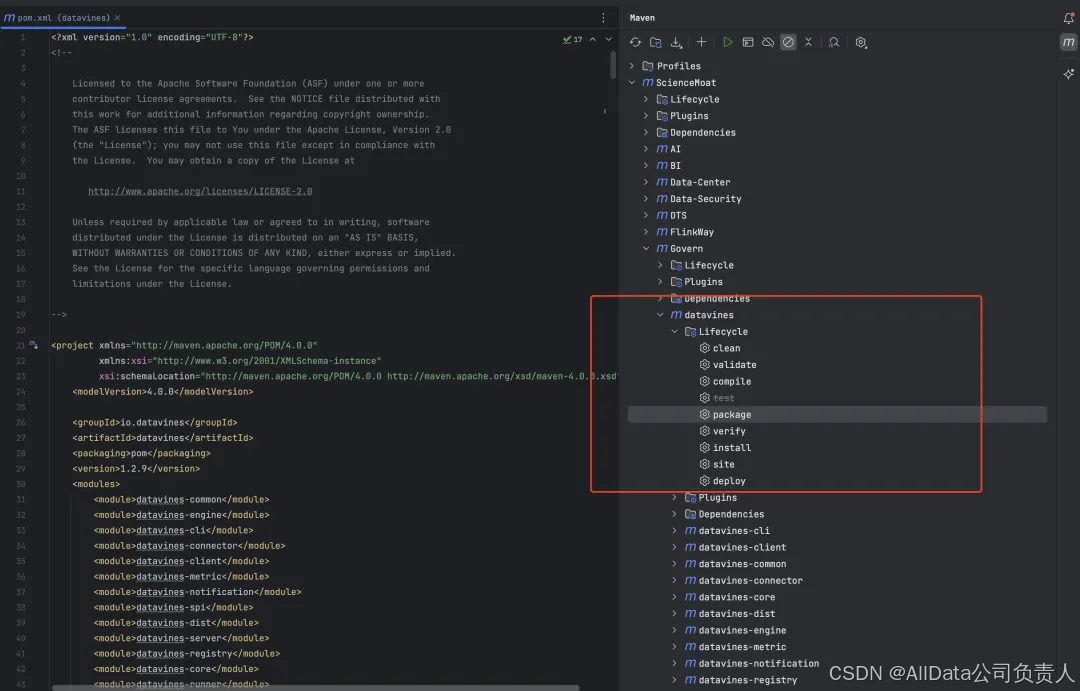Collapse the datavines Lifecycle folder
This screenshot has width=1080, height=691.
click(x=675, y=331)
